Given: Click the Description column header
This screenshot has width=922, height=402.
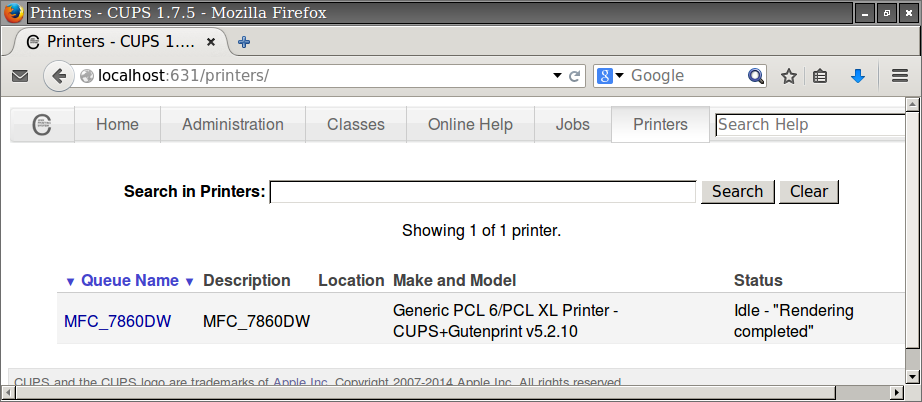Looking at the screenshot, I should point(247,280).
